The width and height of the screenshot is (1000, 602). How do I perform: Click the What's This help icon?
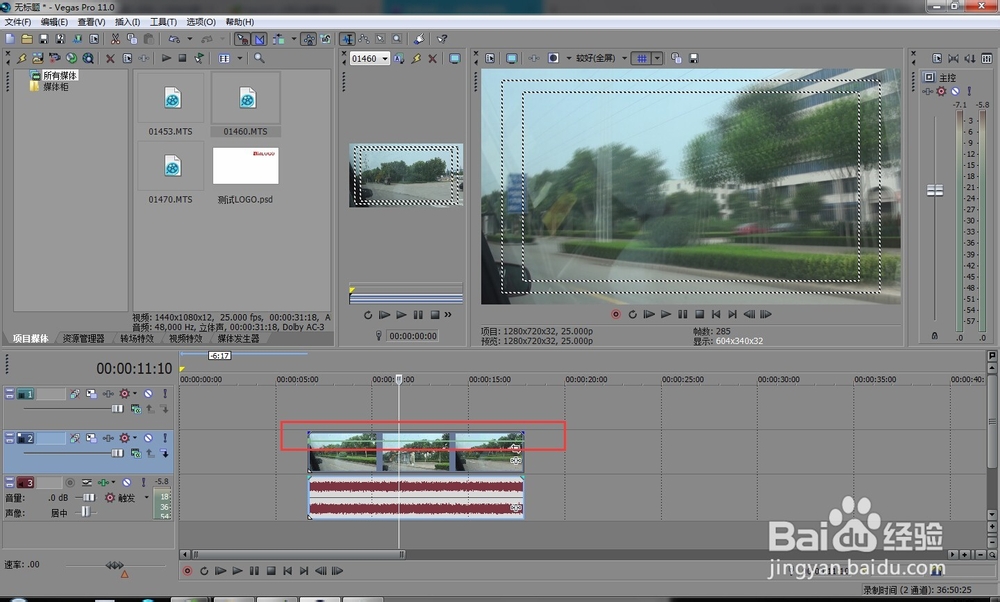[441, 39]
